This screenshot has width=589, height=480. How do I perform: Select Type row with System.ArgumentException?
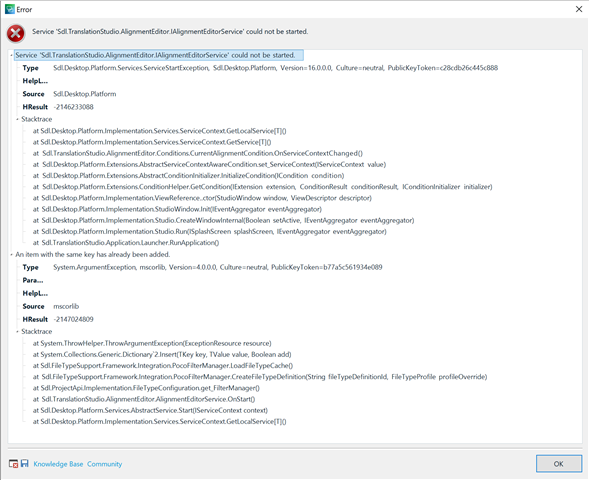coord(202,267)
